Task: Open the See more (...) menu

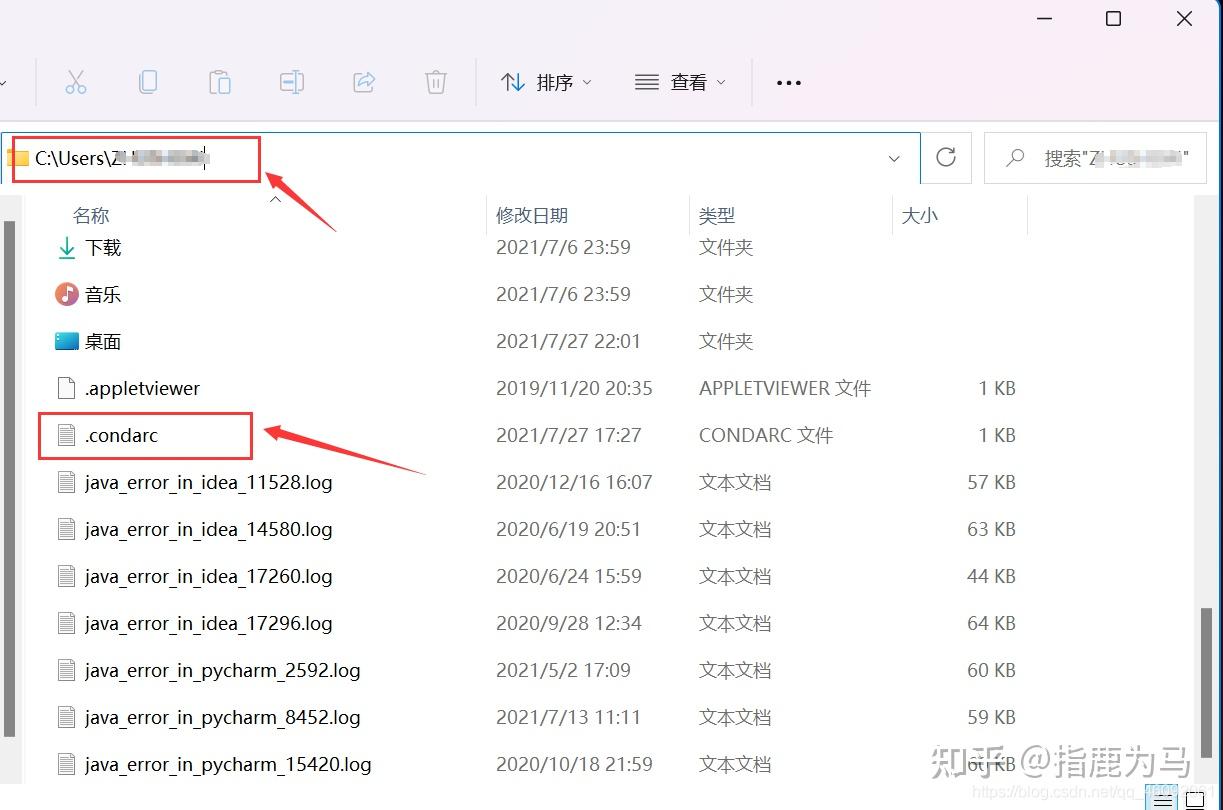Action: pos(788,82)
